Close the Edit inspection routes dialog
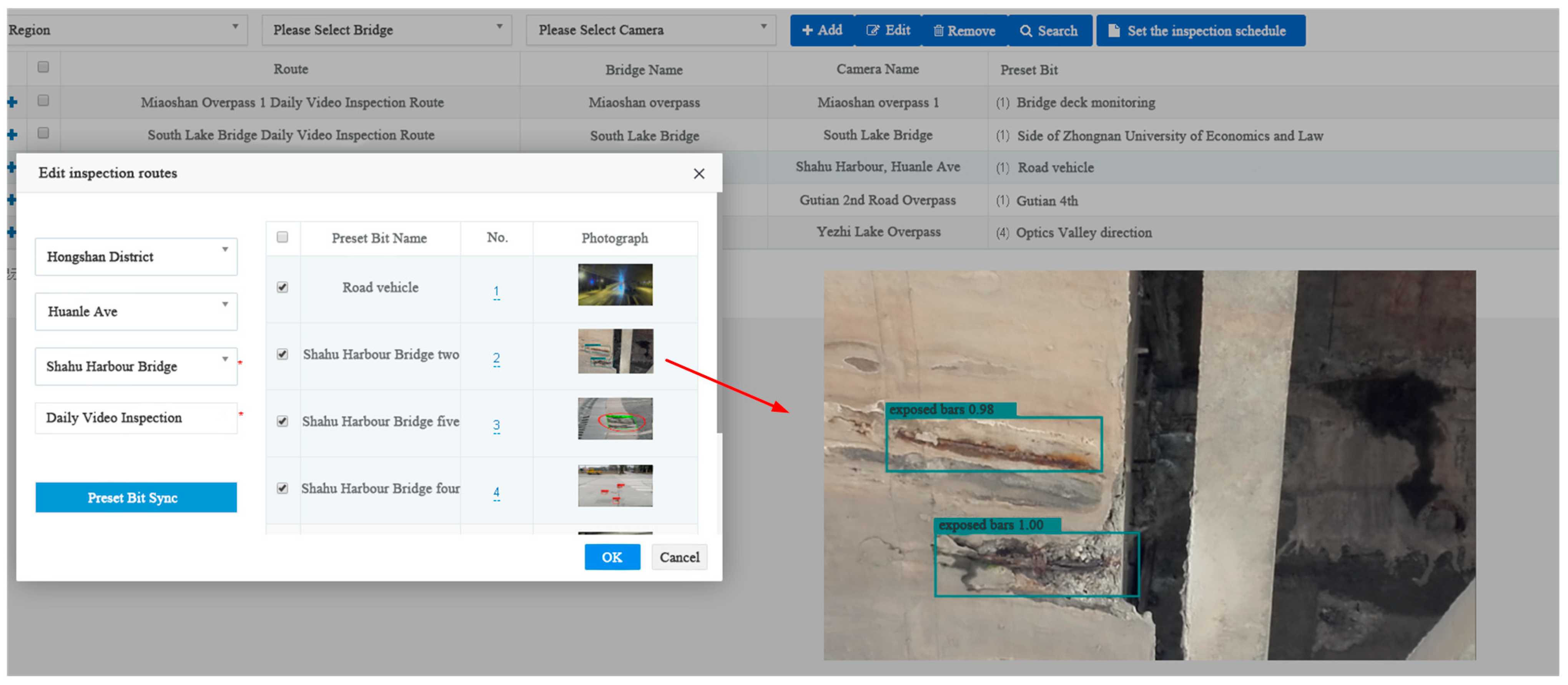 [x=699, y=173]
